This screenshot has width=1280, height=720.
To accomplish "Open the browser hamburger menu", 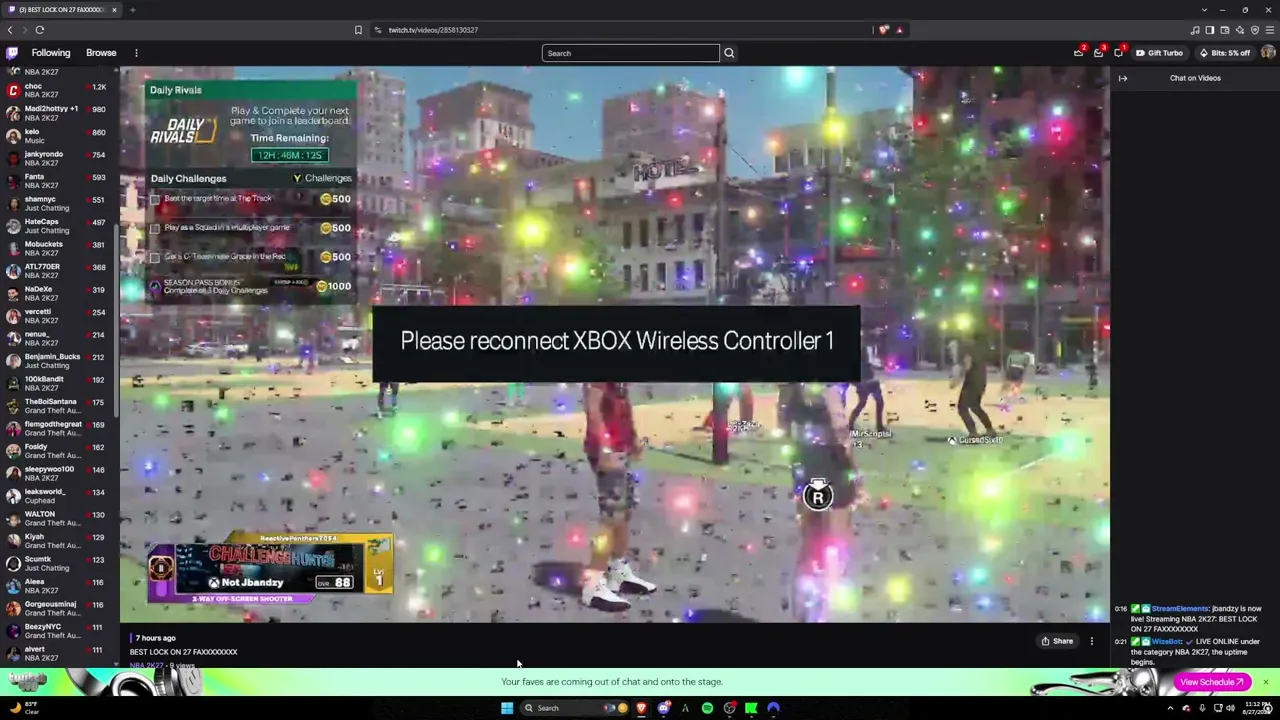I will point(1270,30).
